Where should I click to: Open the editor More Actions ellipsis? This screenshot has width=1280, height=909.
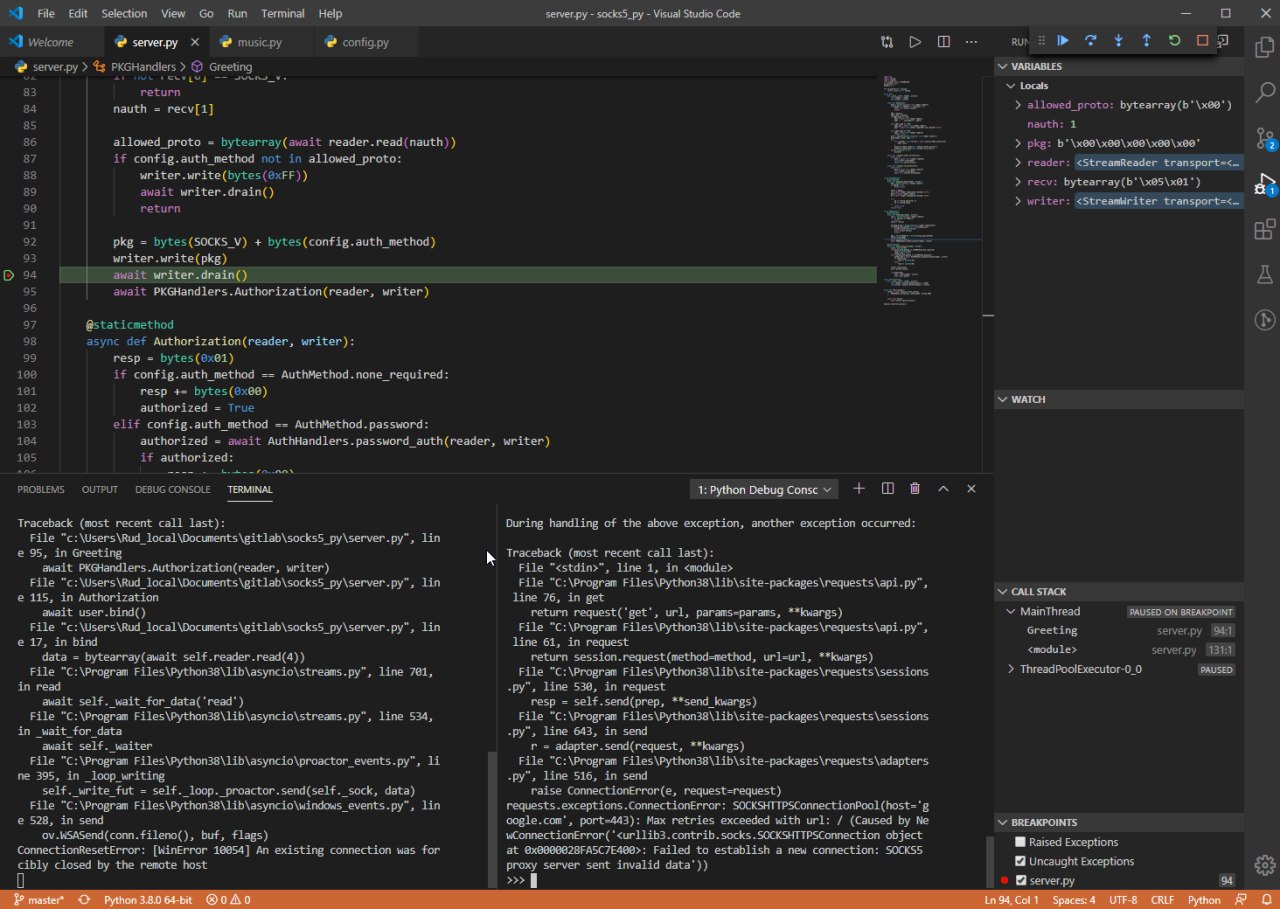[x=971, y=42]
